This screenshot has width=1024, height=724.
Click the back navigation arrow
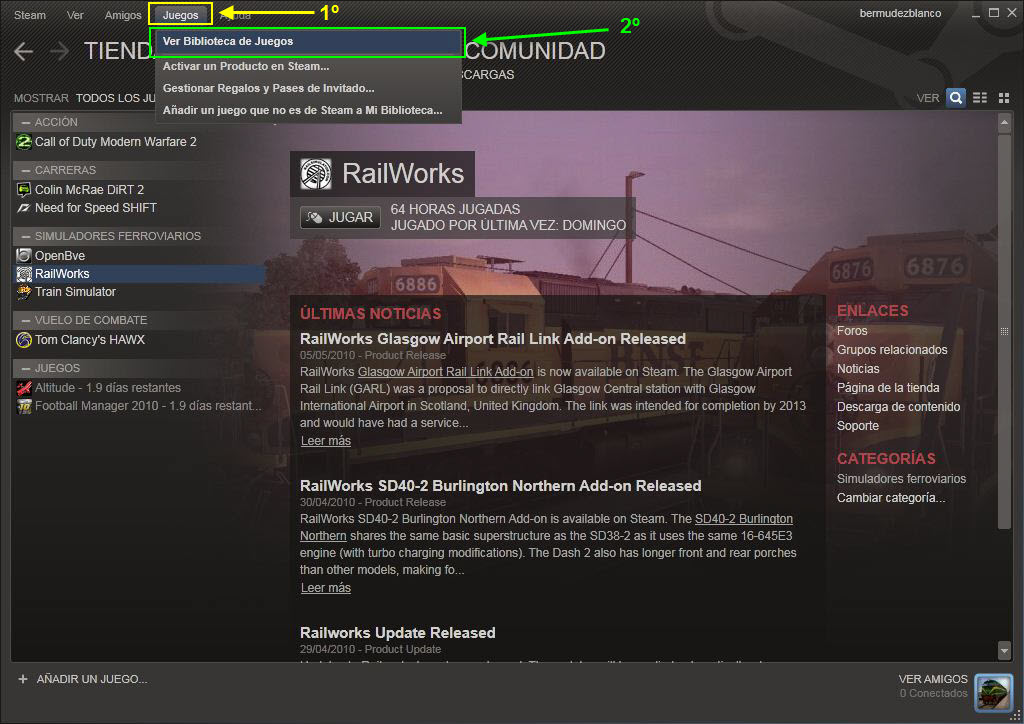pos(24,52)
